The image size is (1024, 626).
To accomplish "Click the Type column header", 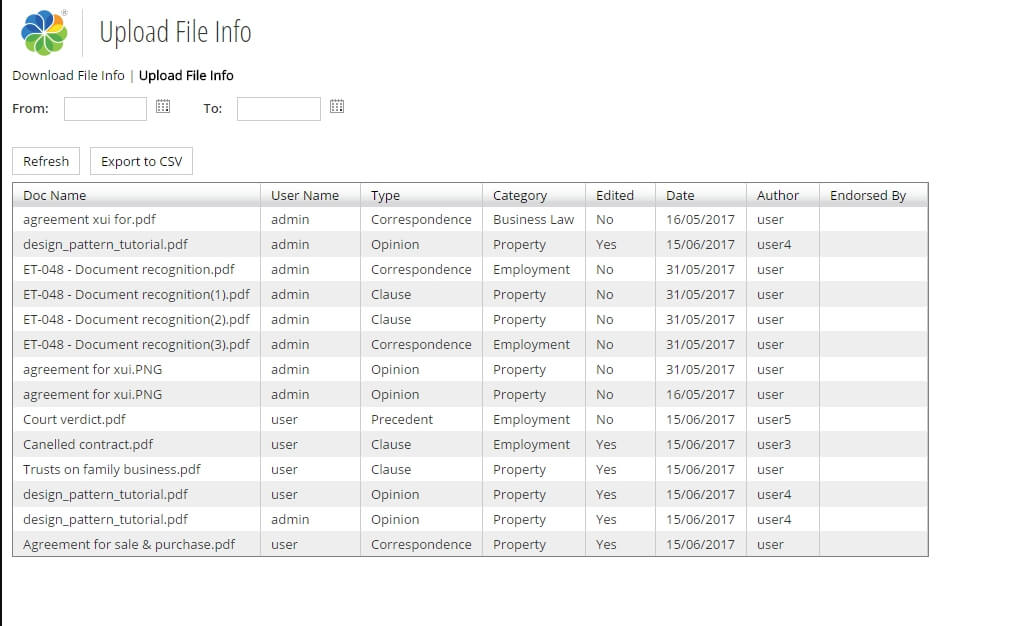I will [x=422, y=195].
